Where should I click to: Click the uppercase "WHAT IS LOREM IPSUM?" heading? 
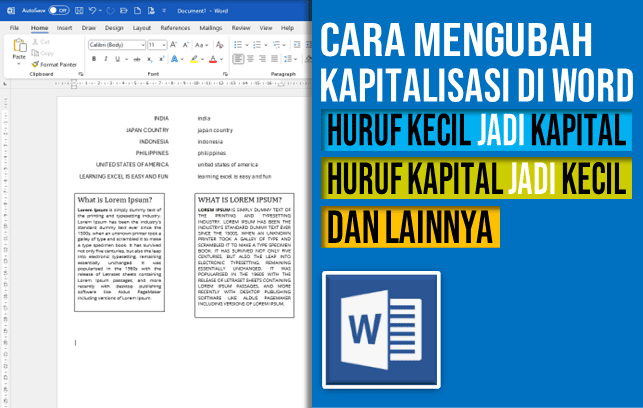click(240, 200)
